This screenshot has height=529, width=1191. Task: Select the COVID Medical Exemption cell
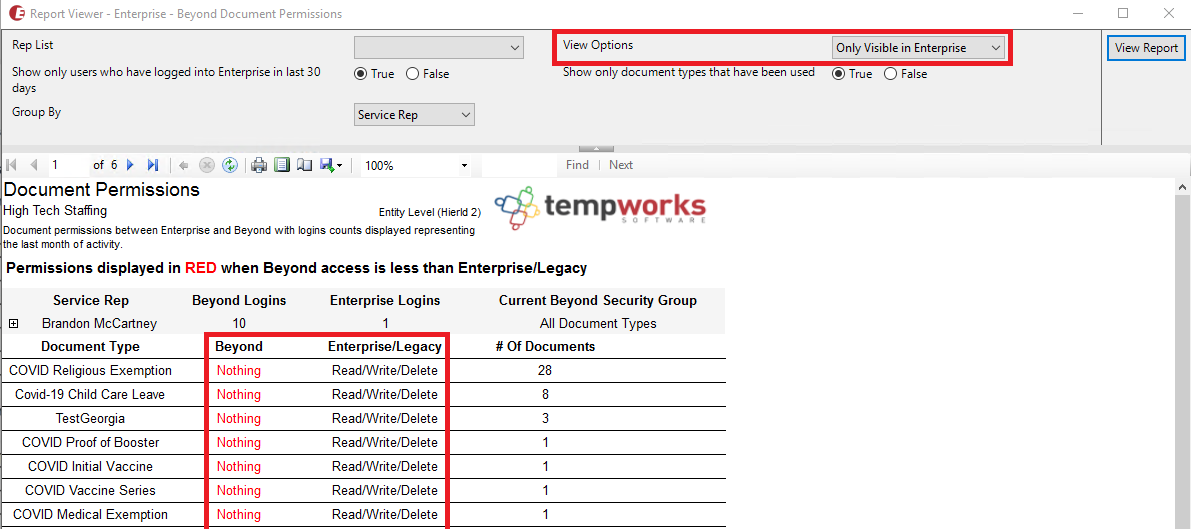[x=90, y=515]
